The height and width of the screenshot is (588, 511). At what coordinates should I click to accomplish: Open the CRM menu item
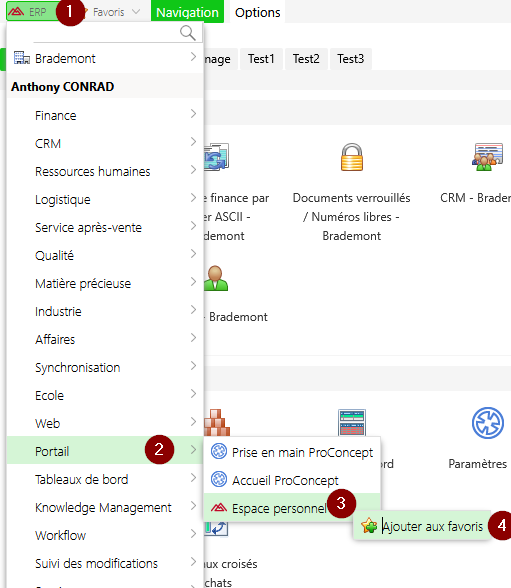pos(105,143)
